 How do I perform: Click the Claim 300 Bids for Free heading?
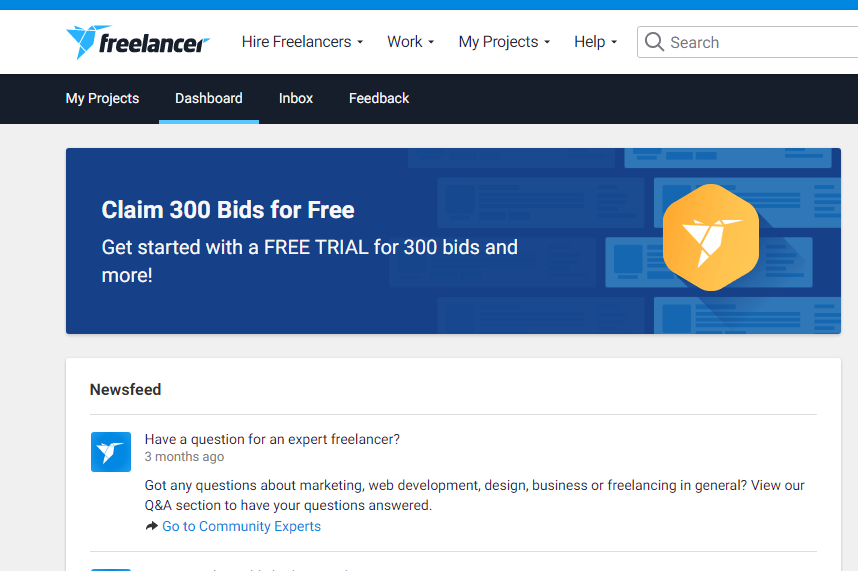tap(228, 210)
